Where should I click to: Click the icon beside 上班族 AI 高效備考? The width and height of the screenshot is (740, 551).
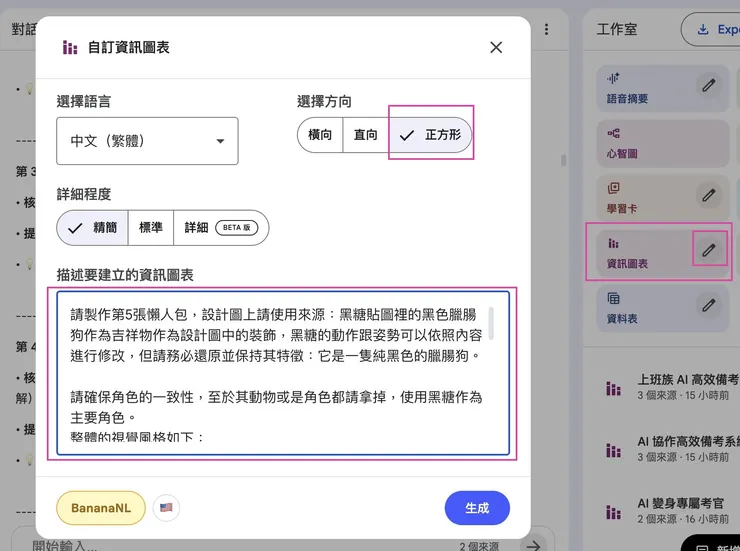[x=613, y=389]
